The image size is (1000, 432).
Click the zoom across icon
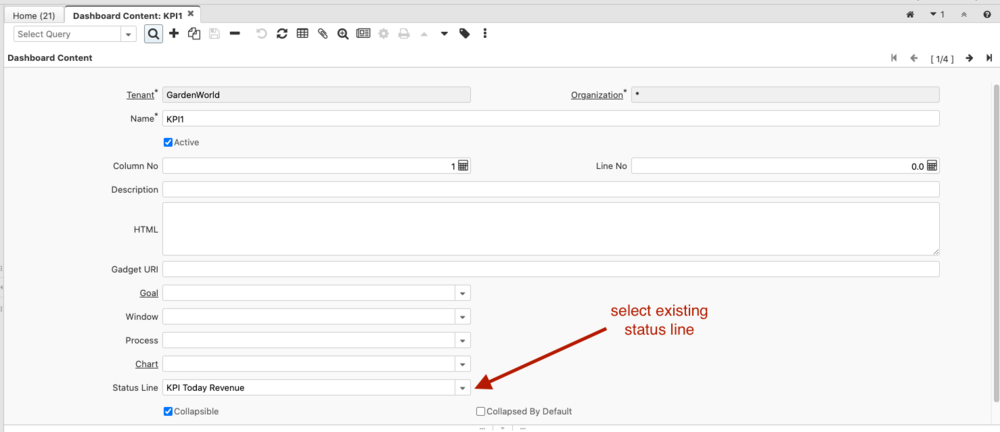point(343,34)
